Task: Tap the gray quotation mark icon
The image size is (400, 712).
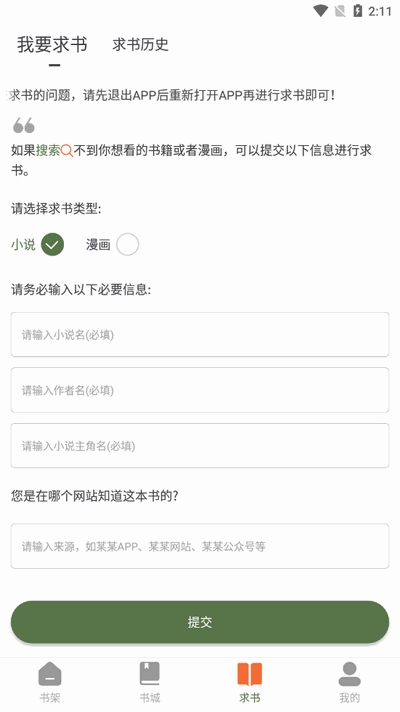Action: coord(24,125)
